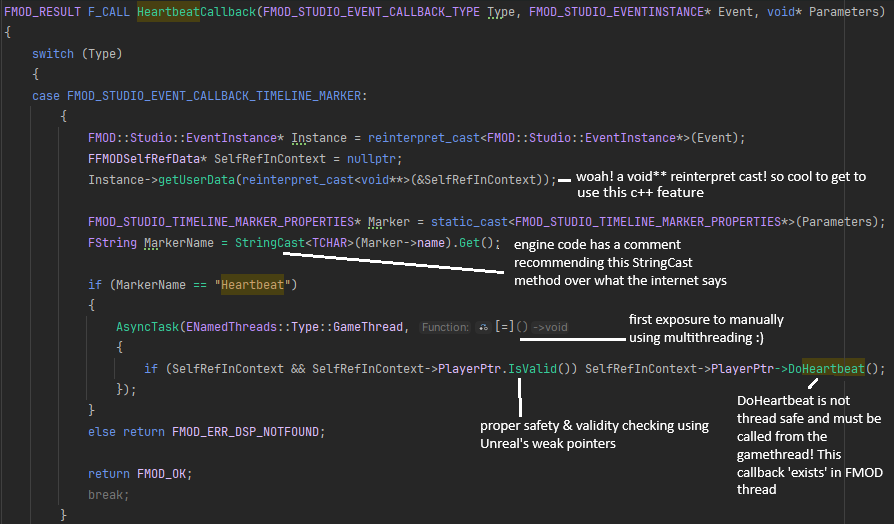Select the FMOD_RESULT return type

pos(43,12)
